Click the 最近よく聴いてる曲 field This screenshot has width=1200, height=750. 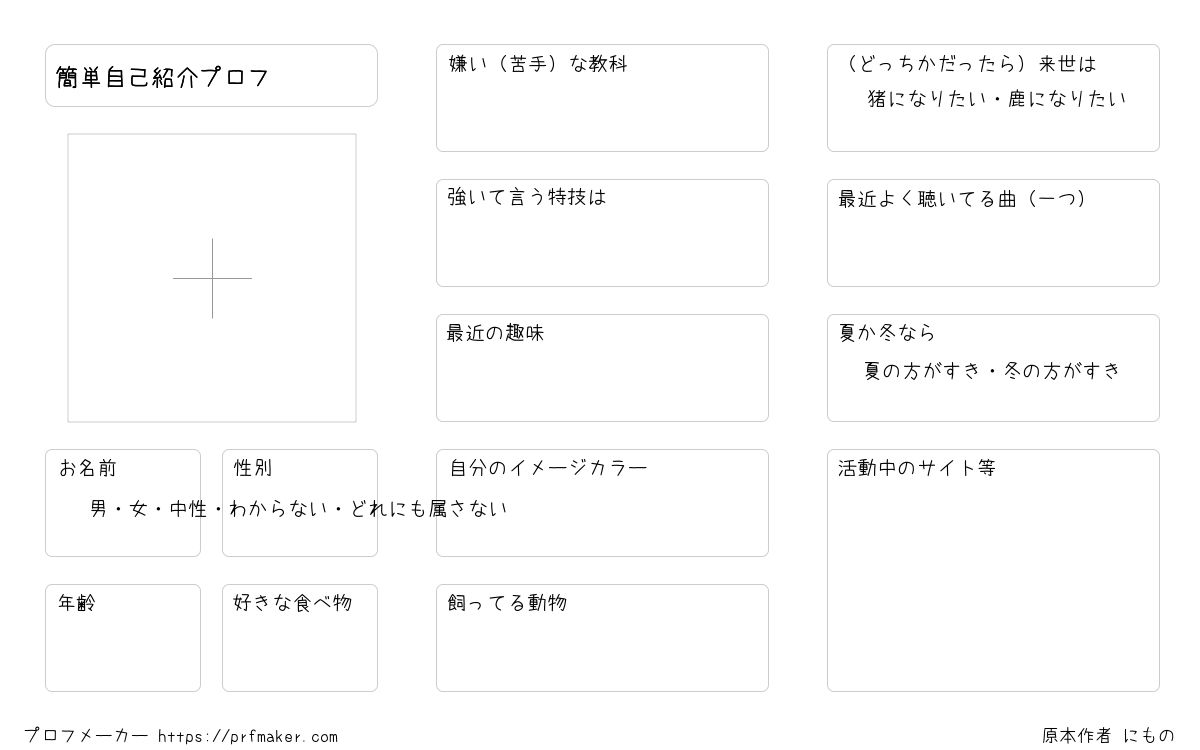tap(993, 233)
